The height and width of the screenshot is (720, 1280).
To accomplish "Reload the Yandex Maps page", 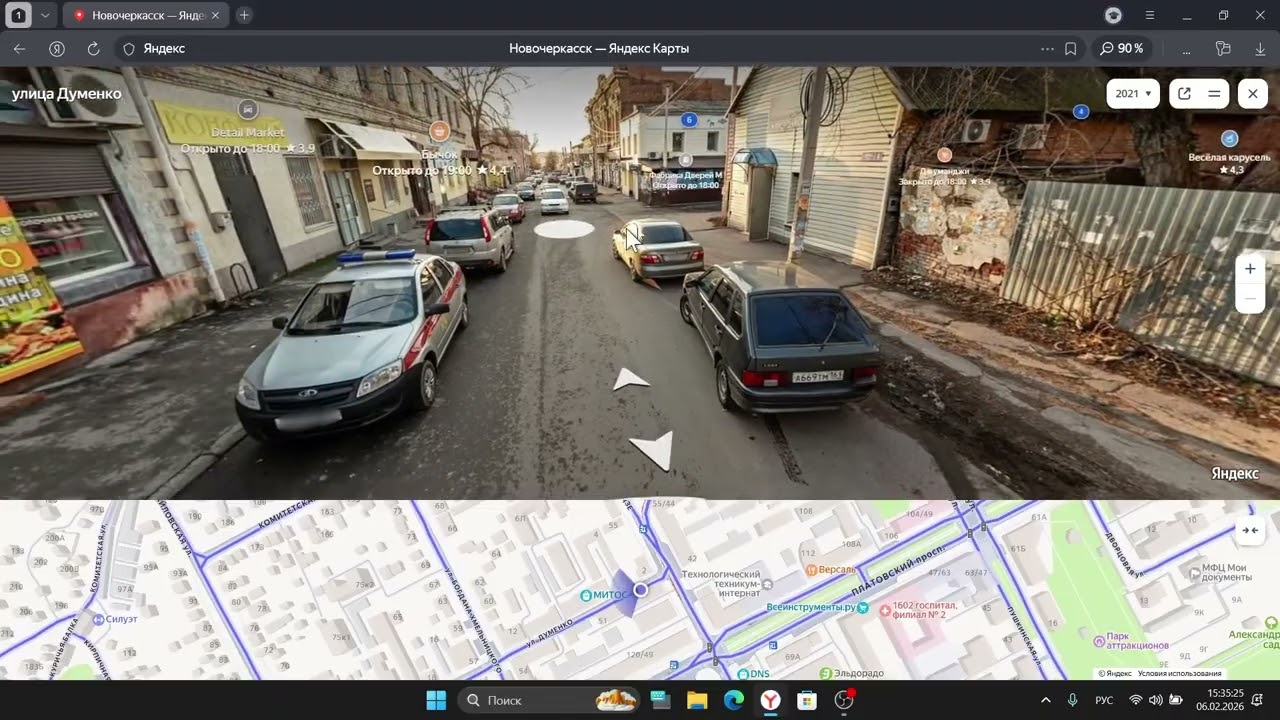I will [x=93, y=48].
